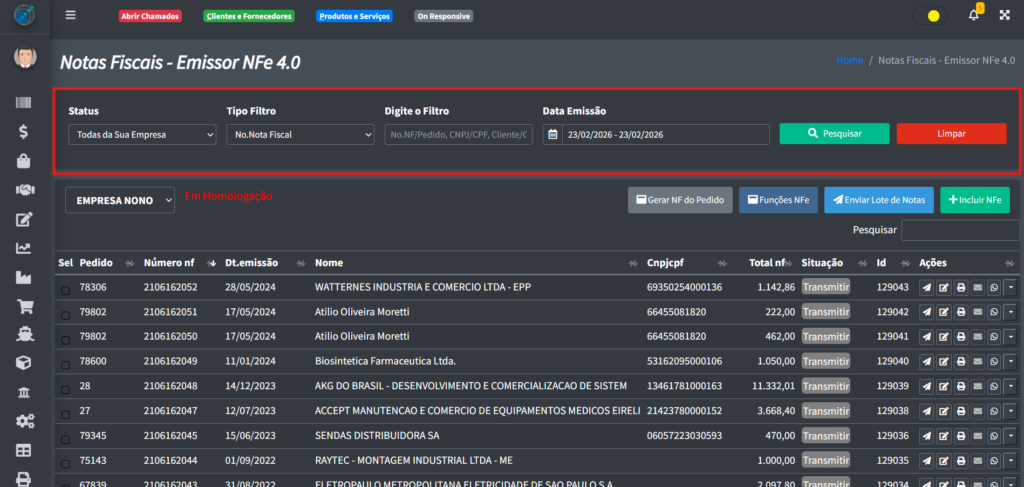Click the green Pesquisar button

(x=834, y=133)
